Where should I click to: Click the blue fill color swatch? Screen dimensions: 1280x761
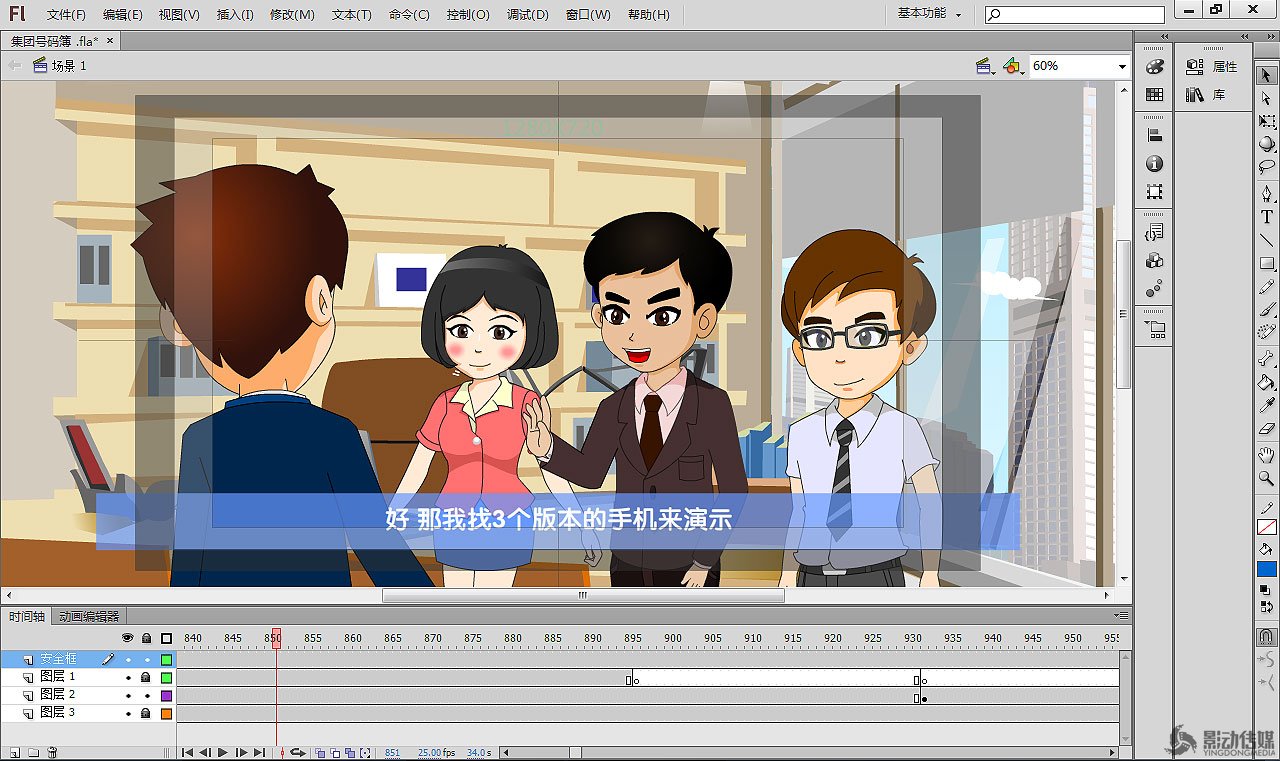(x=1267, y=569)
